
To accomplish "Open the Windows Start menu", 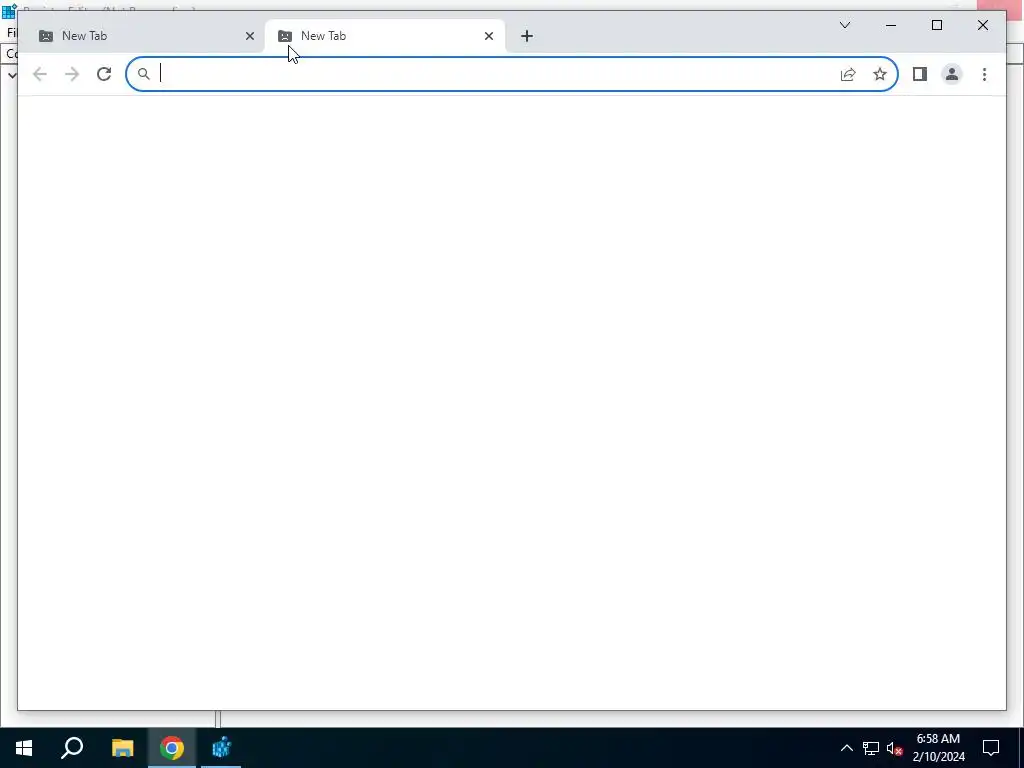I will [x=24, y=748].
